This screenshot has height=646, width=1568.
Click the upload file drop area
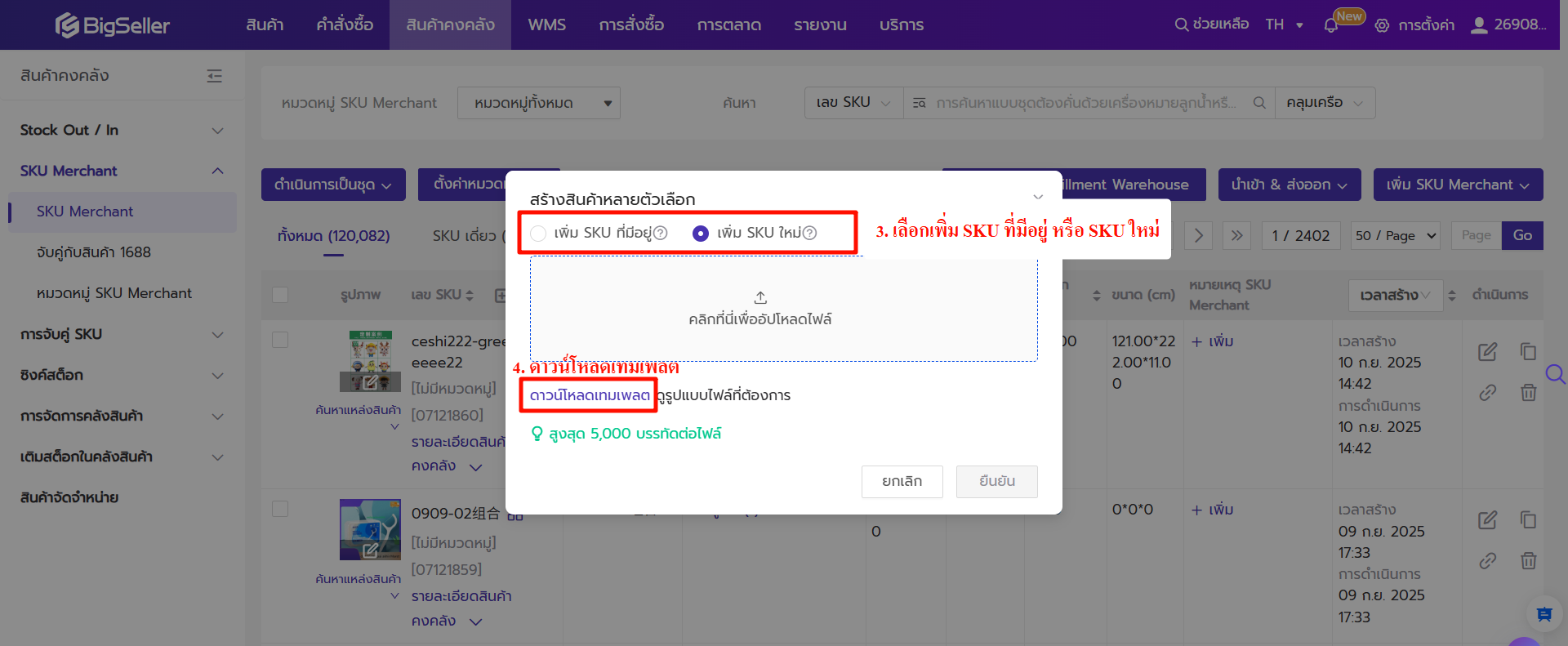click(x=784, y=309)
